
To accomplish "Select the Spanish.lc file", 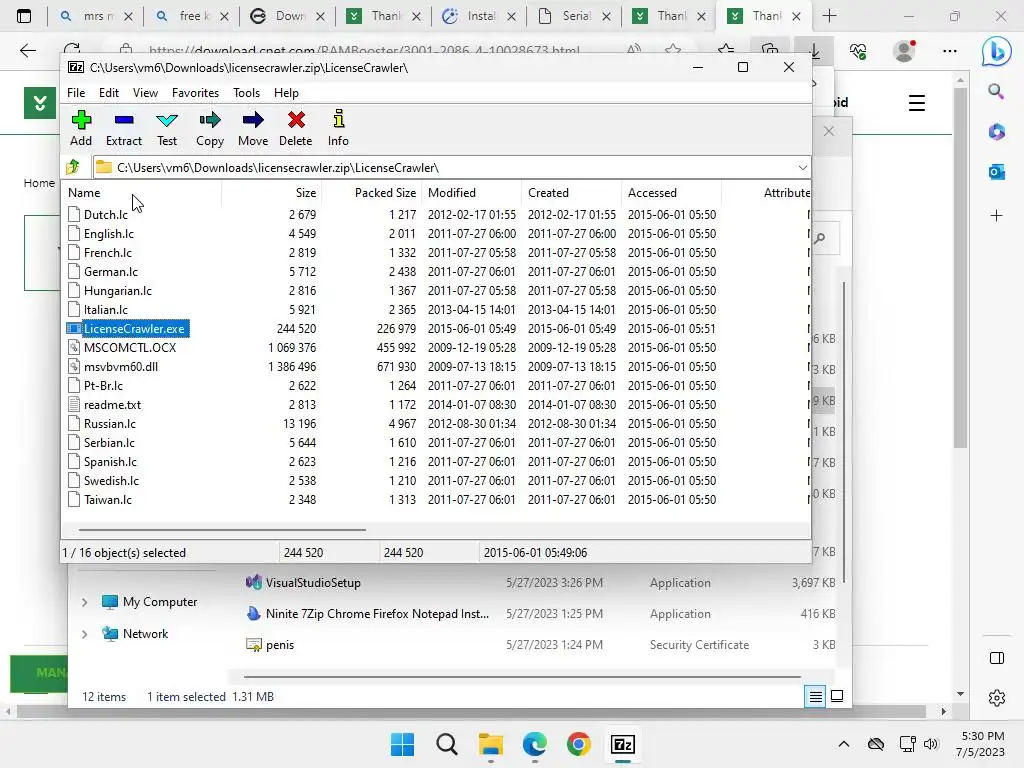I will [110, 461].
